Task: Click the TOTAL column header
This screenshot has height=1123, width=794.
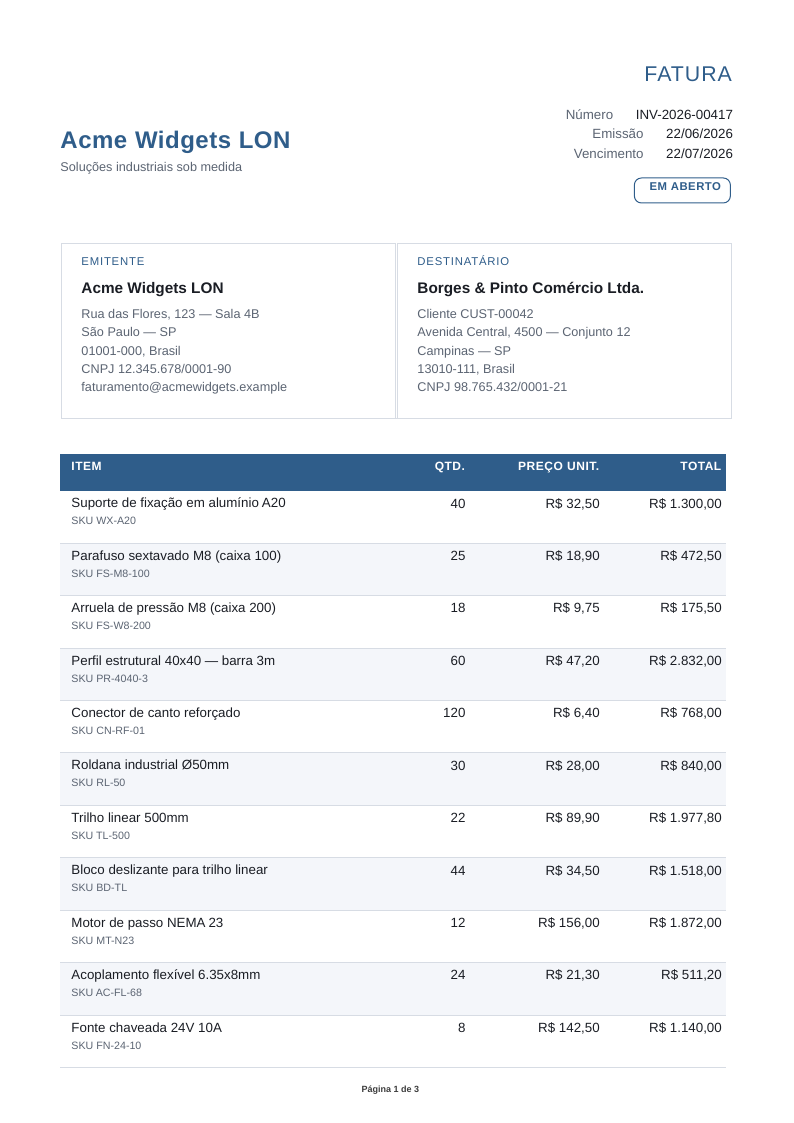Action: (x=700, y=466)
